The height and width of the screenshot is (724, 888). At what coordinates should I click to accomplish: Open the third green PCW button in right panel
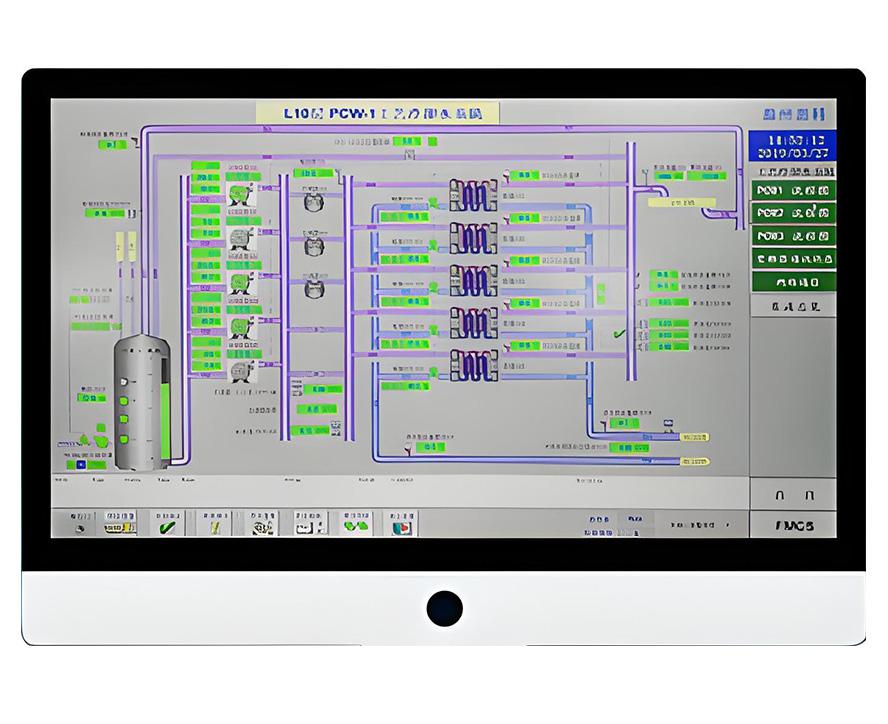[793, 237]
